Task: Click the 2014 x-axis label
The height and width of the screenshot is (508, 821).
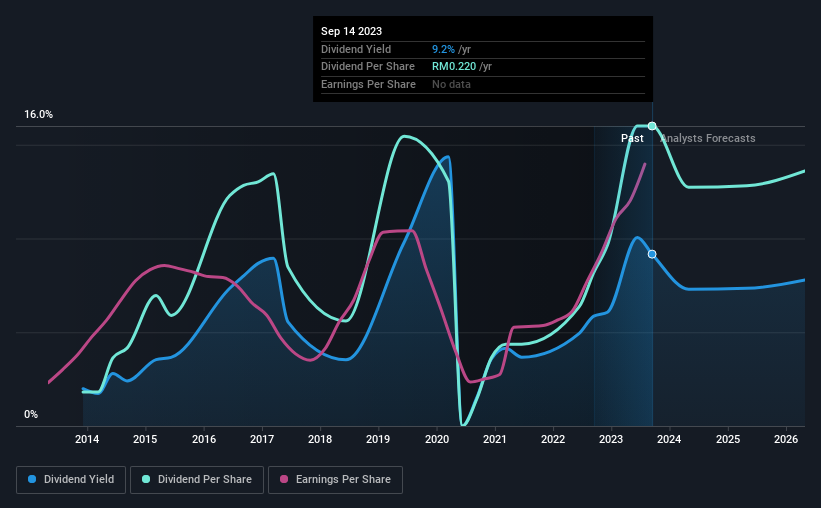Action: click(87, 439)
